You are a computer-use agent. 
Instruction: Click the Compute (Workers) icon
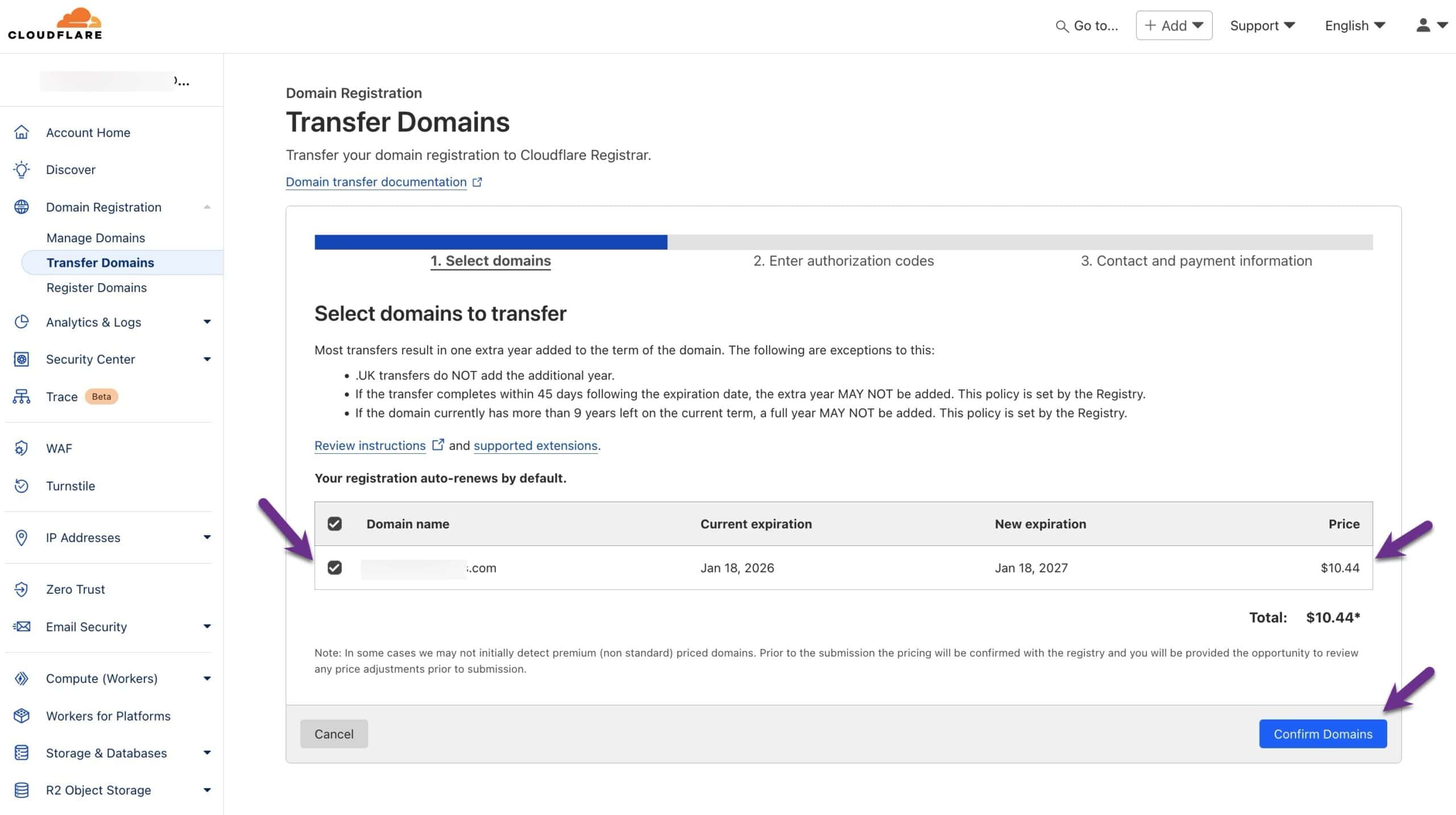[22, 679]
